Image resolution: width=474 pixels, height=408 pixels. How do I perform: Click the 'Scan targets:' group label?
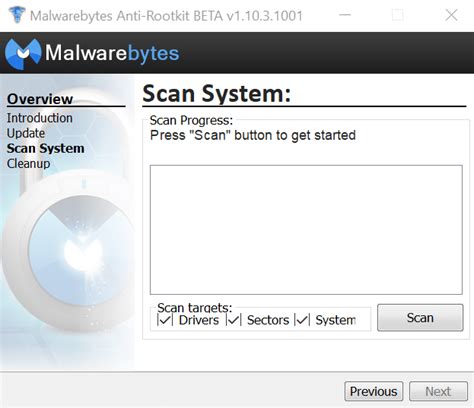coord(195,307)
